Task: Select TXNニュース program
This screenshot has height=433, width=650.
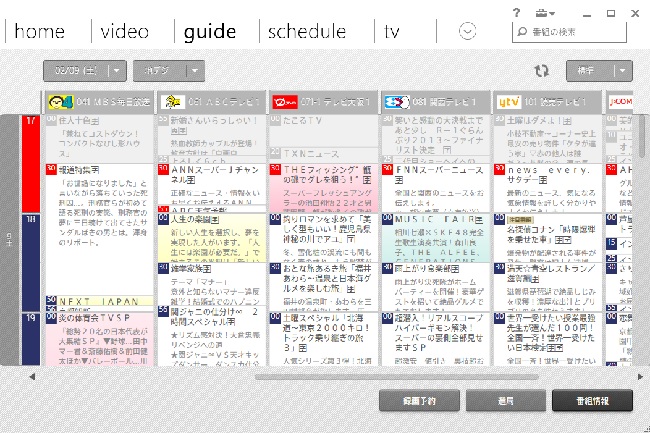Action: (323, 154)
